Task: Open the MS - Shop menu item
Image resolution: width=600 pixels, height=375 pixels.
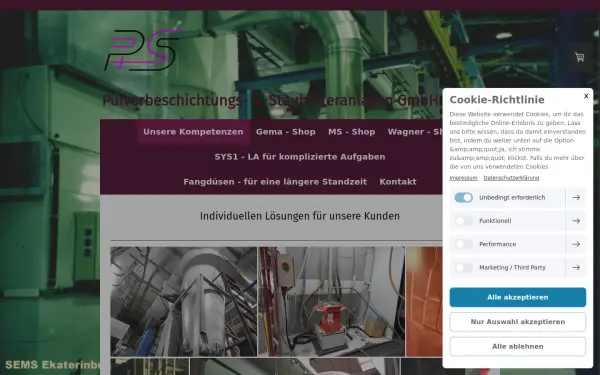Action: (x=351, y=132)
